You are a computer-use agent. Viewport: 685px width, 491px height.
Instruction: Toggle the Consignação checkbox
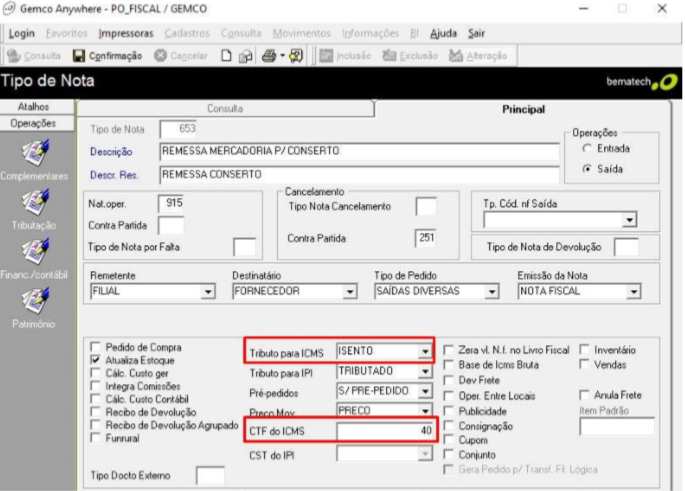click(x=448, y=425)
